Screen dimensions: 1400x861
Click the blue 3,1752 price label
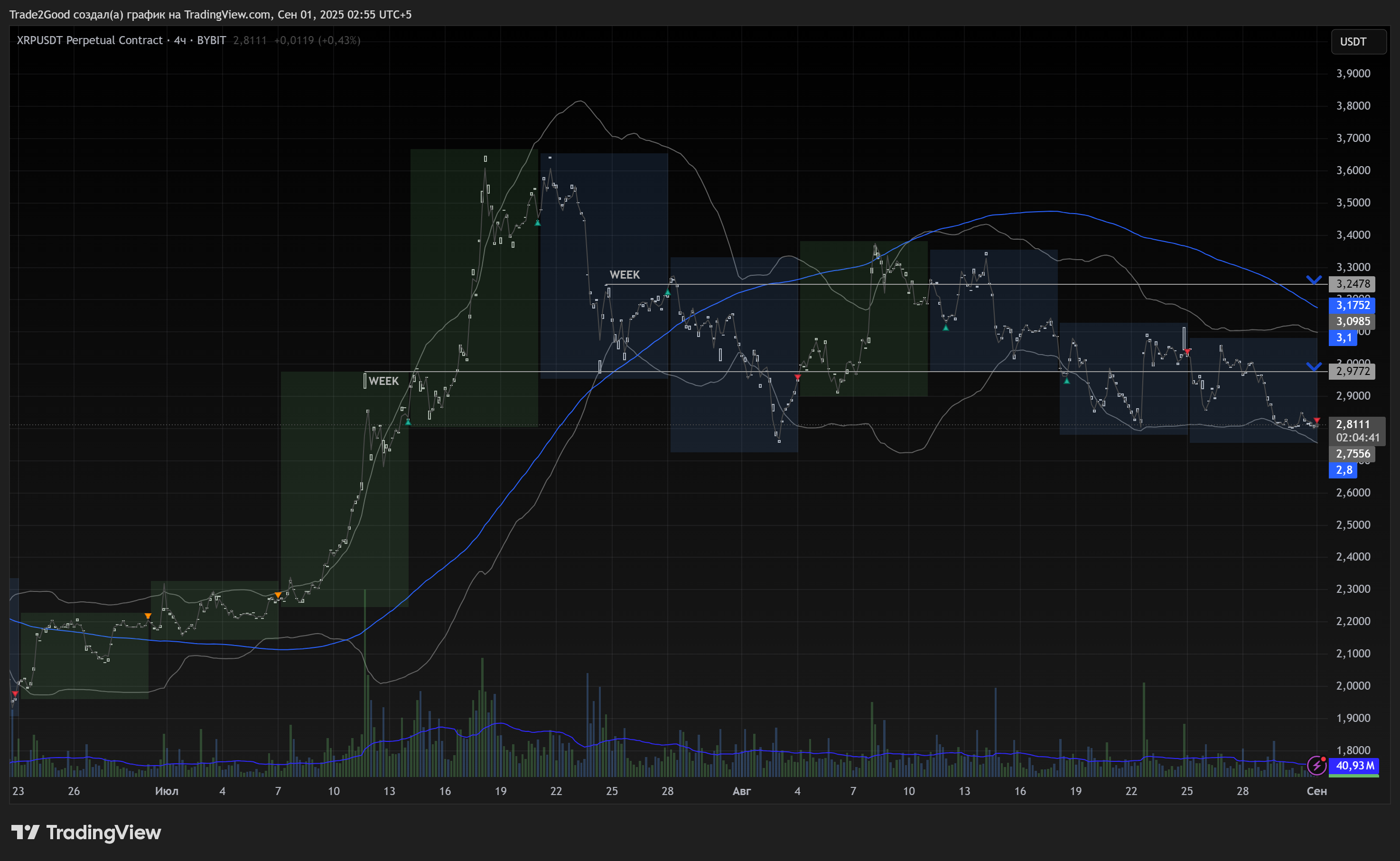coord(1352,305)
